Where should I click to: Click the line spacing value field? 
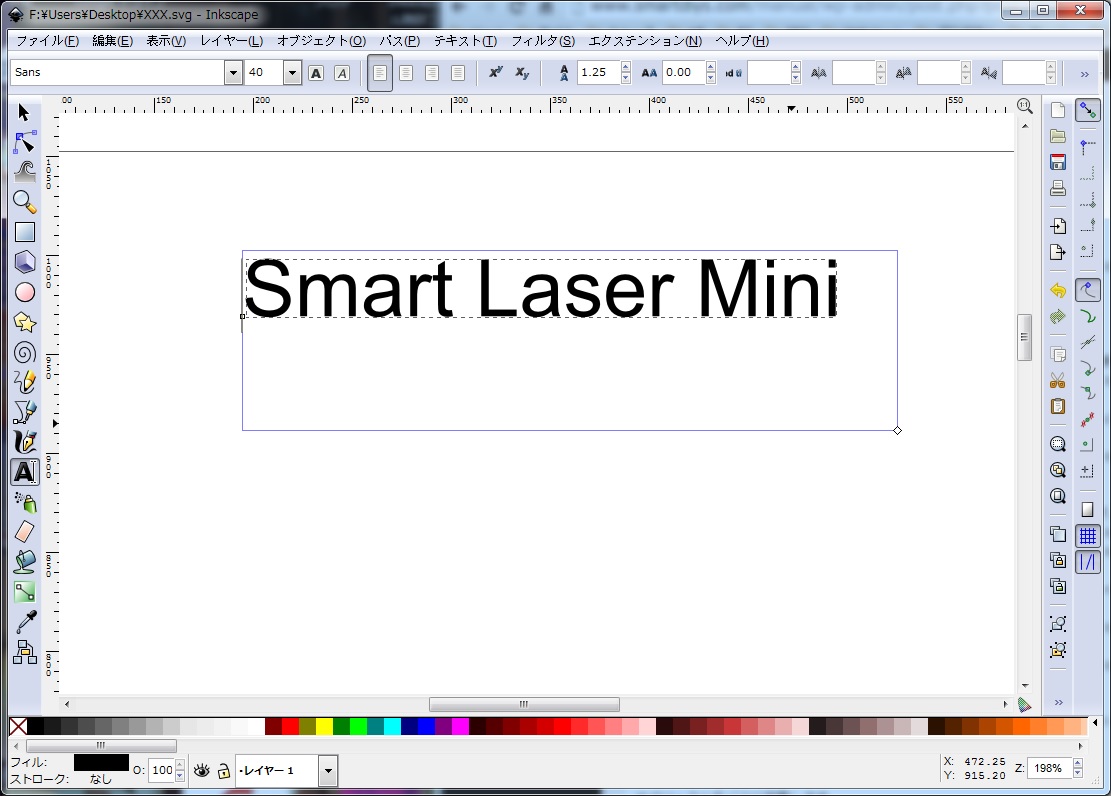pyautogui.click(x=599, y=72)
